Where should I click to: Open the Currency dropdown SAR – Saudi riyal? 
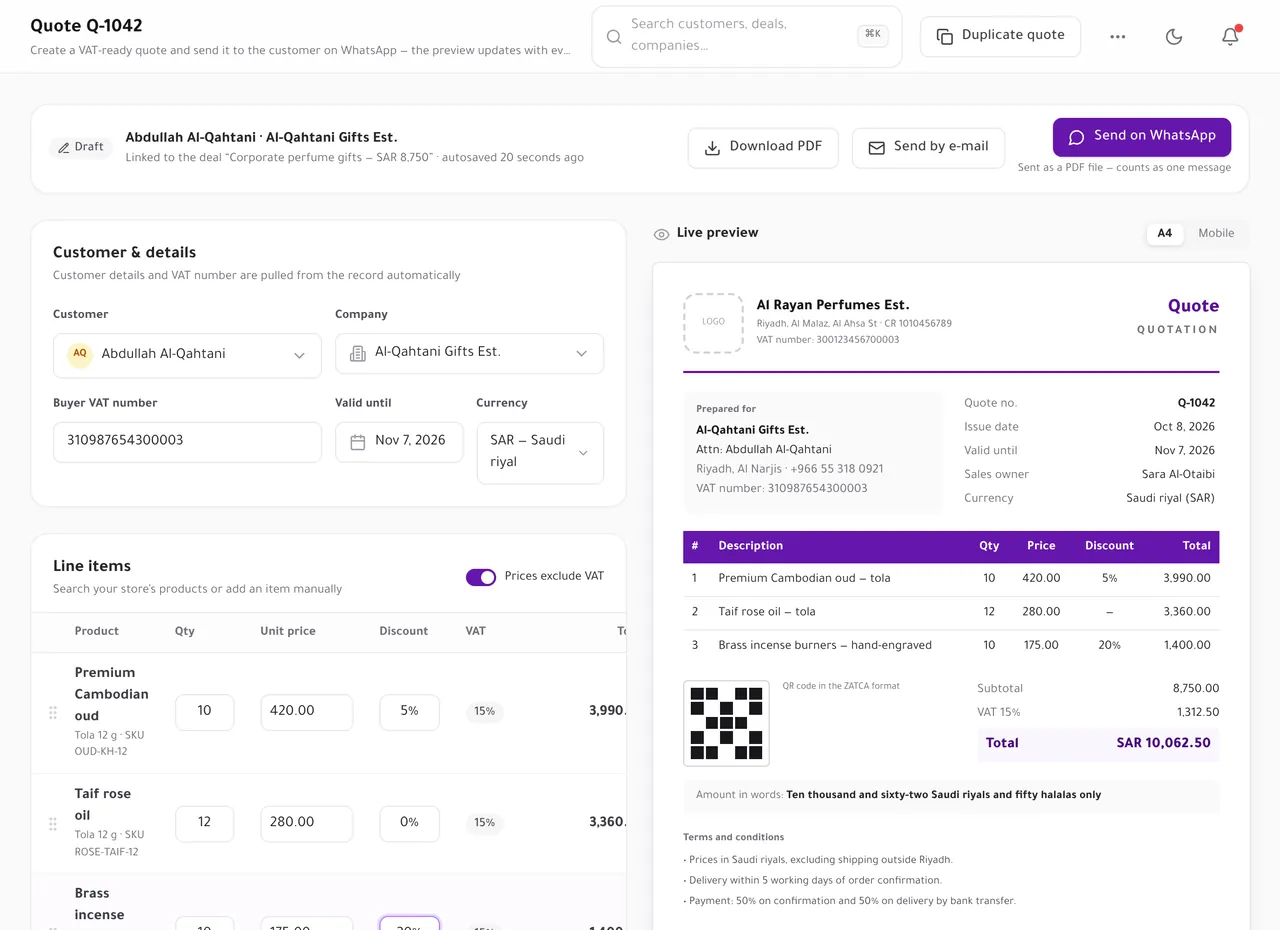point(540,452)
